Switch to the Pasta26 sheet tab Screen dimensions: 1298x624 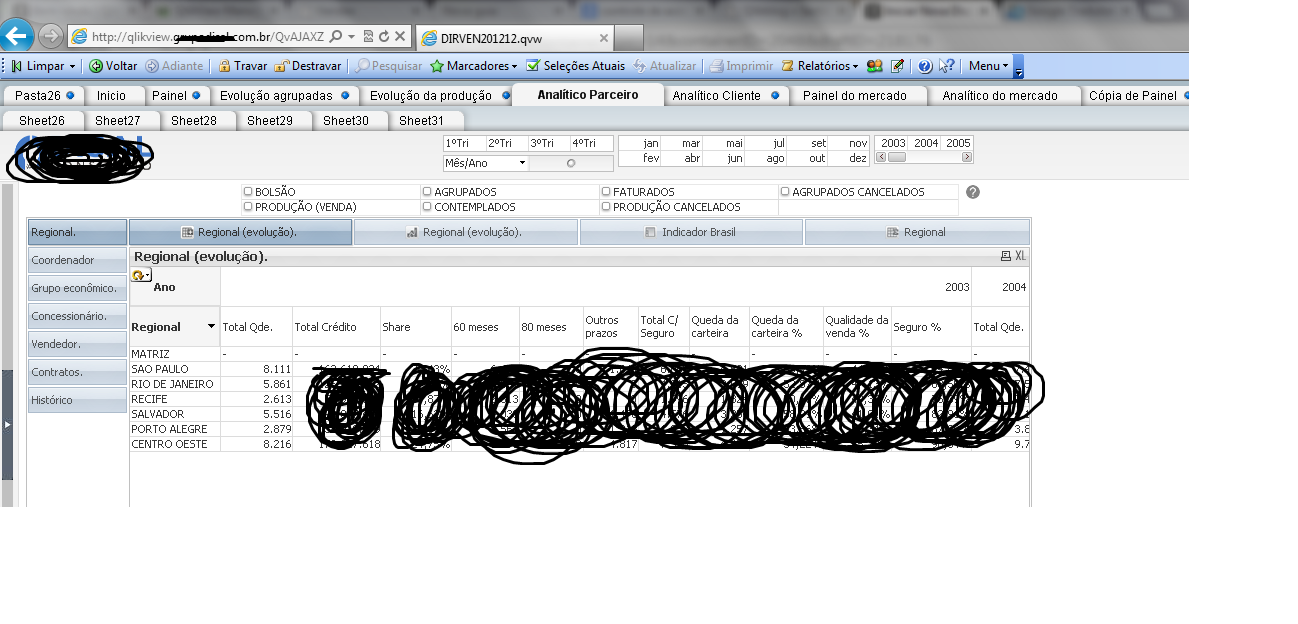pos(44,96)
